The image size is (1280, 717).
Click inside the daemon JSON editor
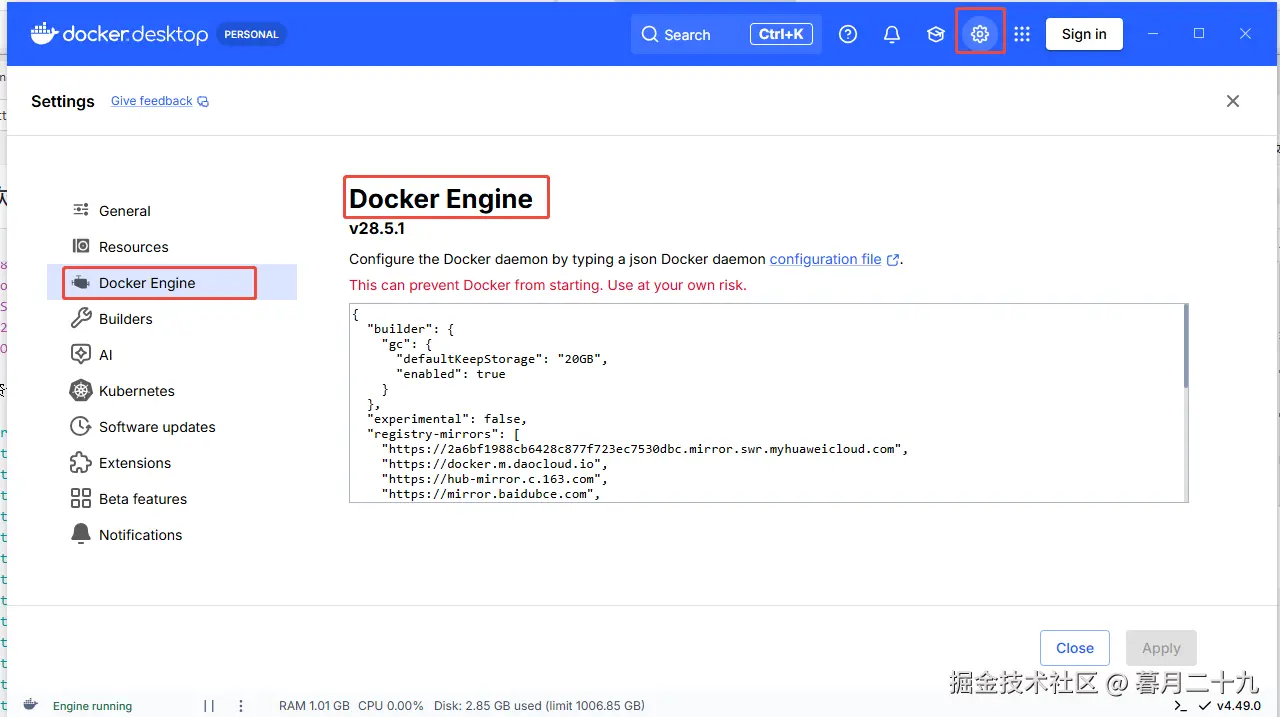[x=766, y=403]
